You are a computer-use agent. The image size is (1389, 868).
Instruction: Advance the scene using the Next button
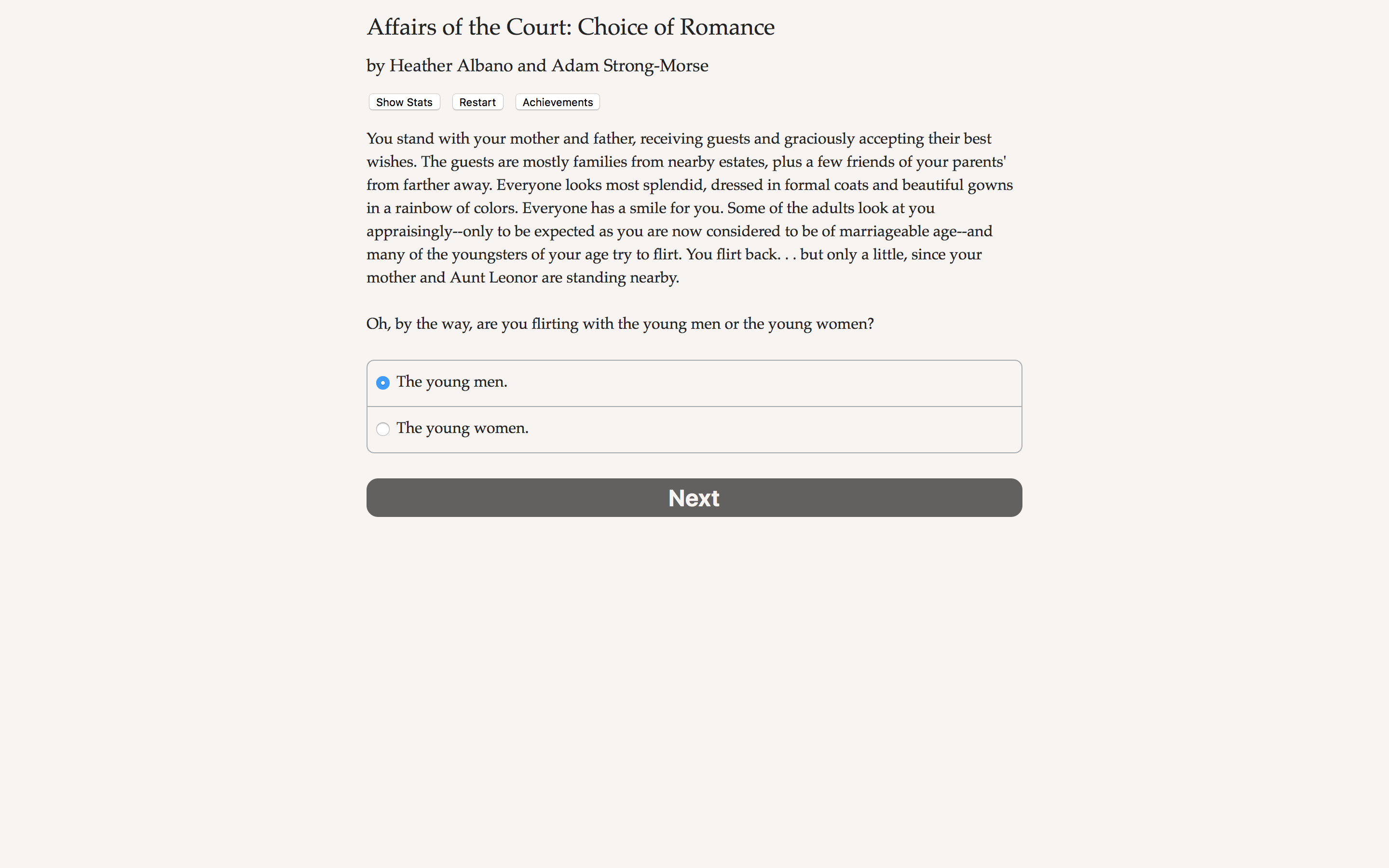point(694,497)
